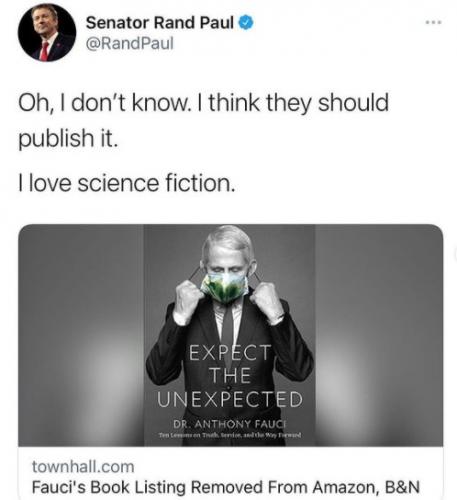Open the 'Fauci's Book Listing Removed' headline

(226, 487)
